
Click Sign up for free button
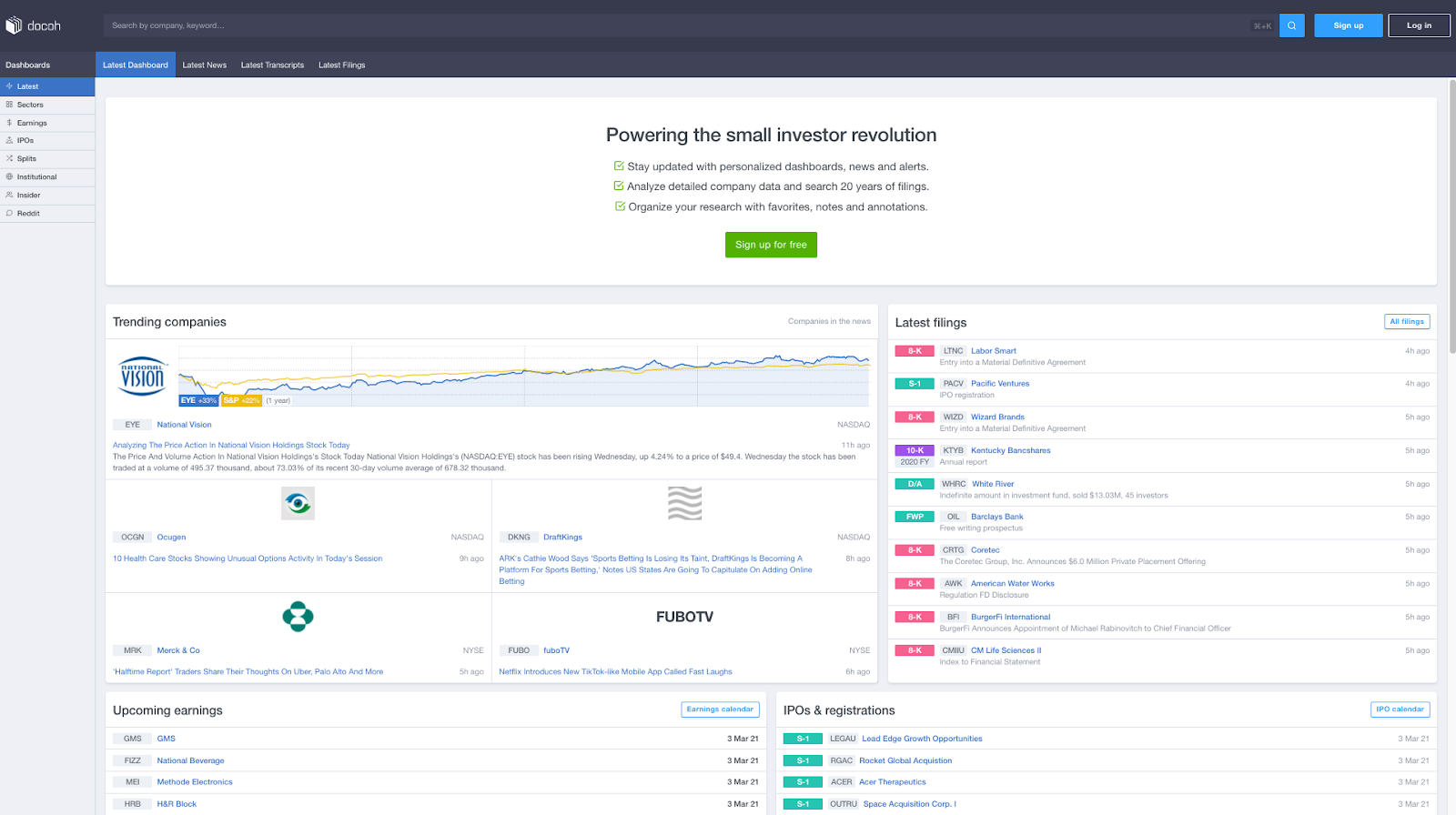(771, 245)
